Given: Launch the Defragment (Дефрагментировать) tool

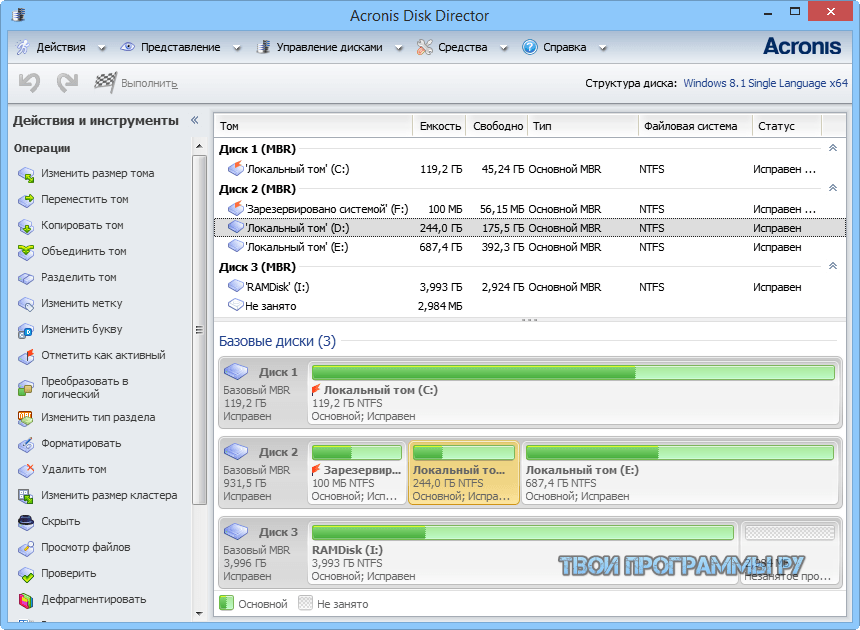Looking at the screenshot, I should [x=24, y=599].
